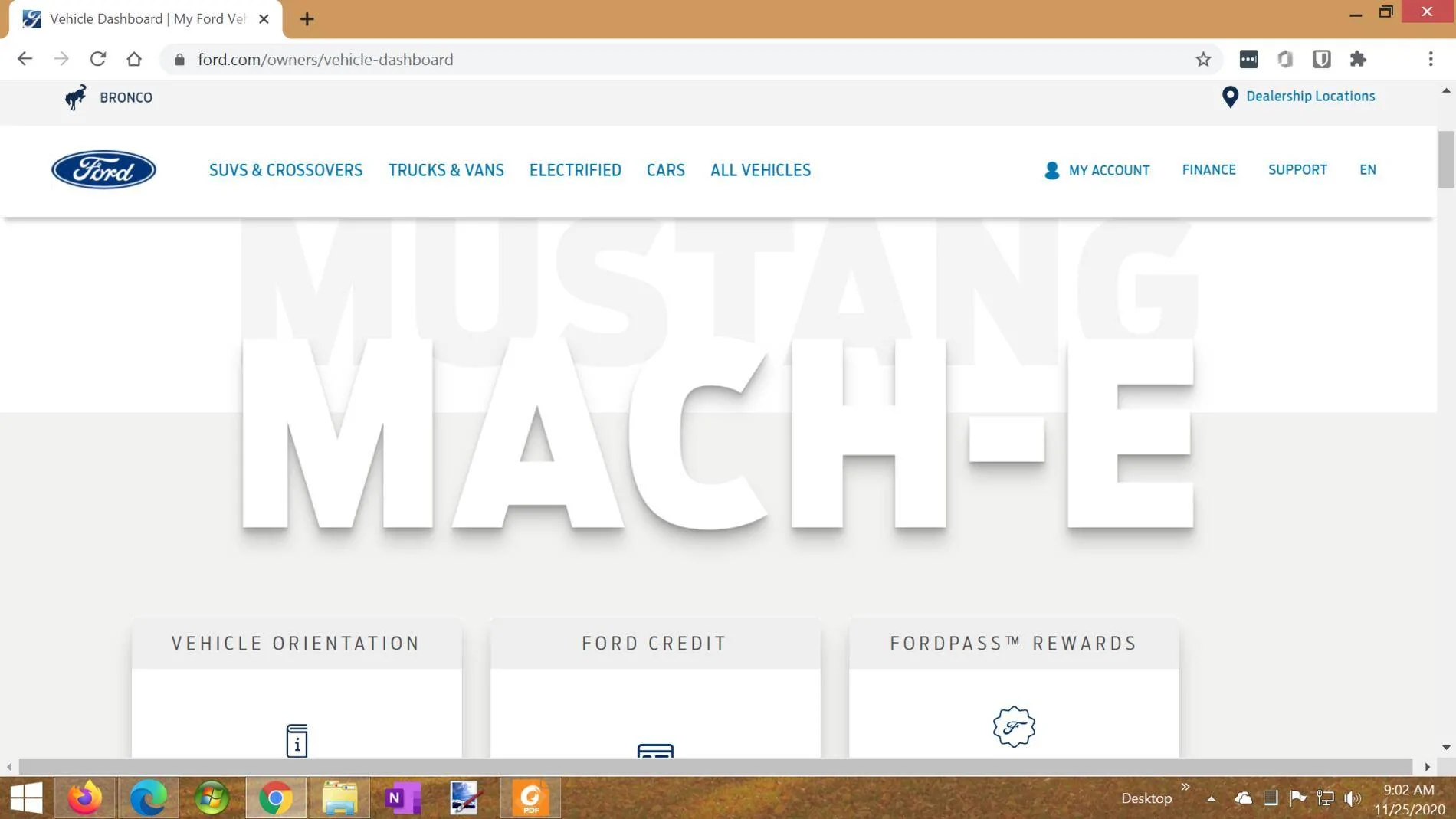Select the Ford Credit card heading
This screenshot has width=1456, height=819.
click(654, 644)
